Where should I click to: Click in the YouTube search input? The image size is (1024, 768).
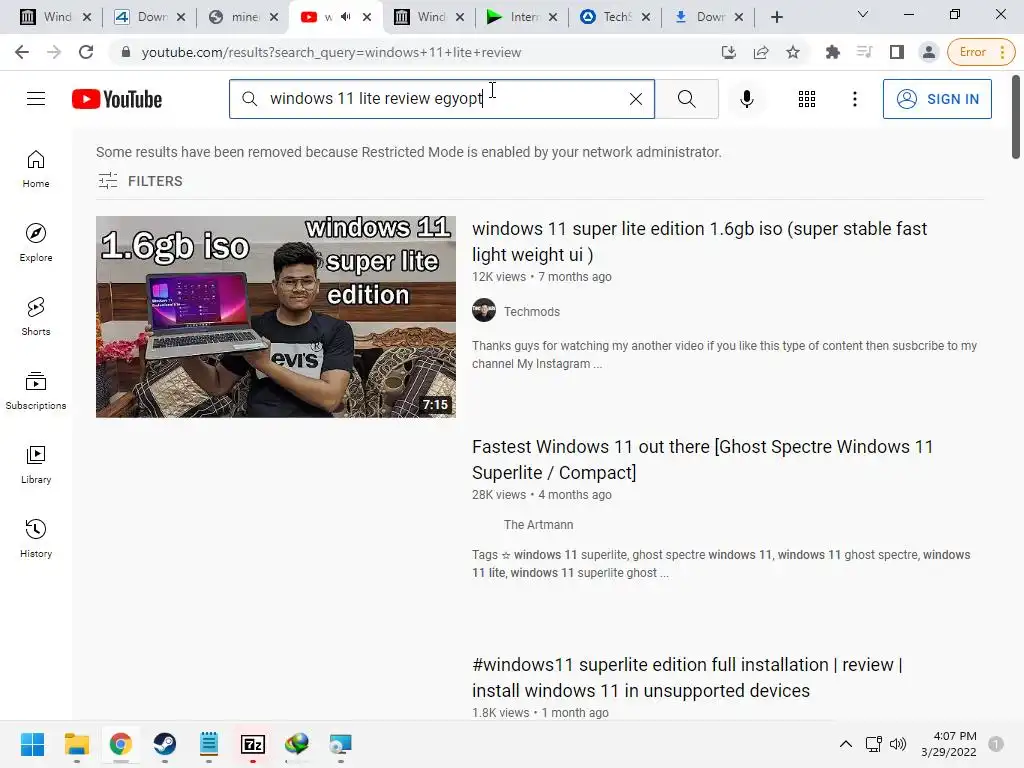tap(441, 99)
